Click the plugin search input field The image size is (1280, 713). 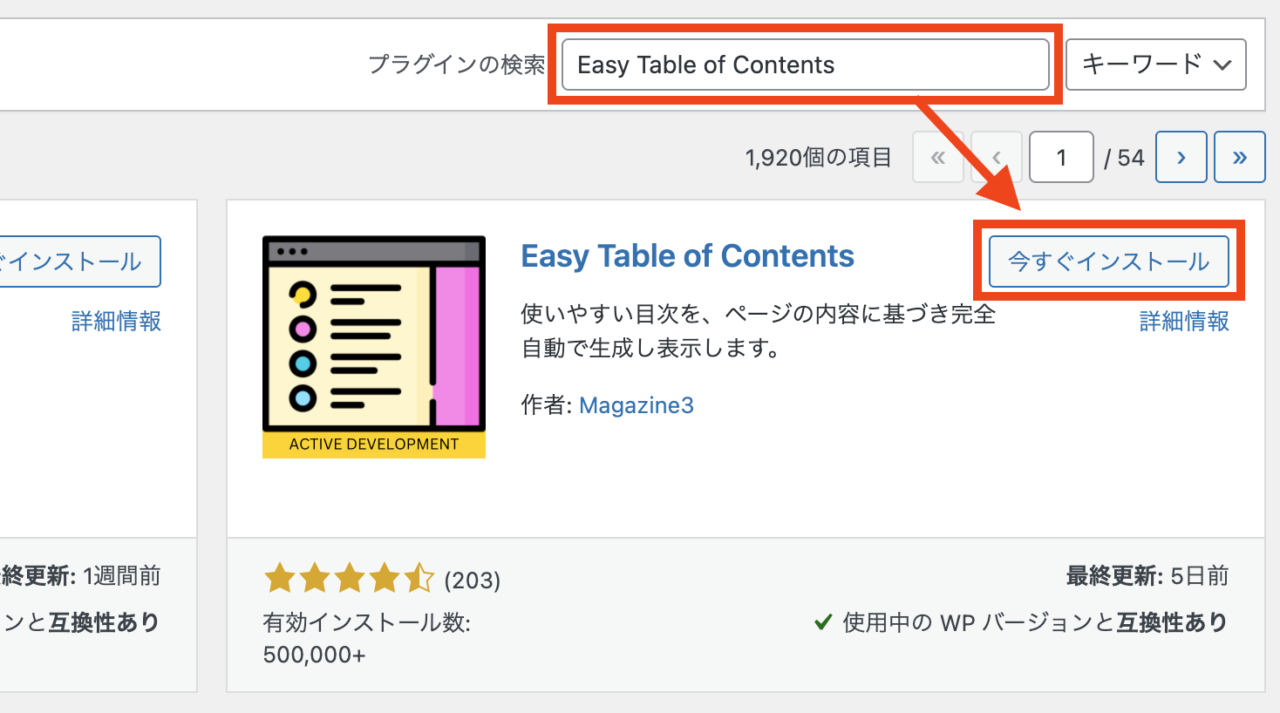click(806, 65)
